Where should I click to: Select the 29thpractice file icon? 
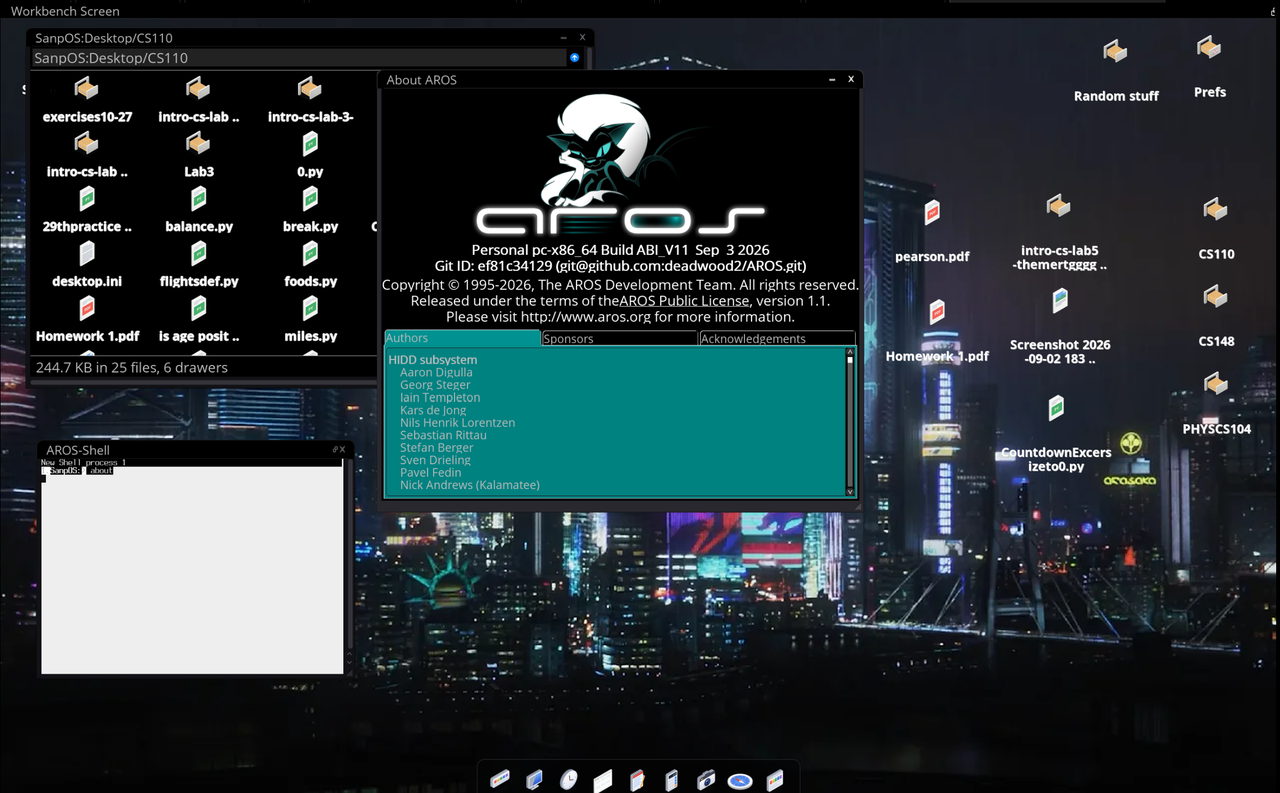click(x=87, y=210)
